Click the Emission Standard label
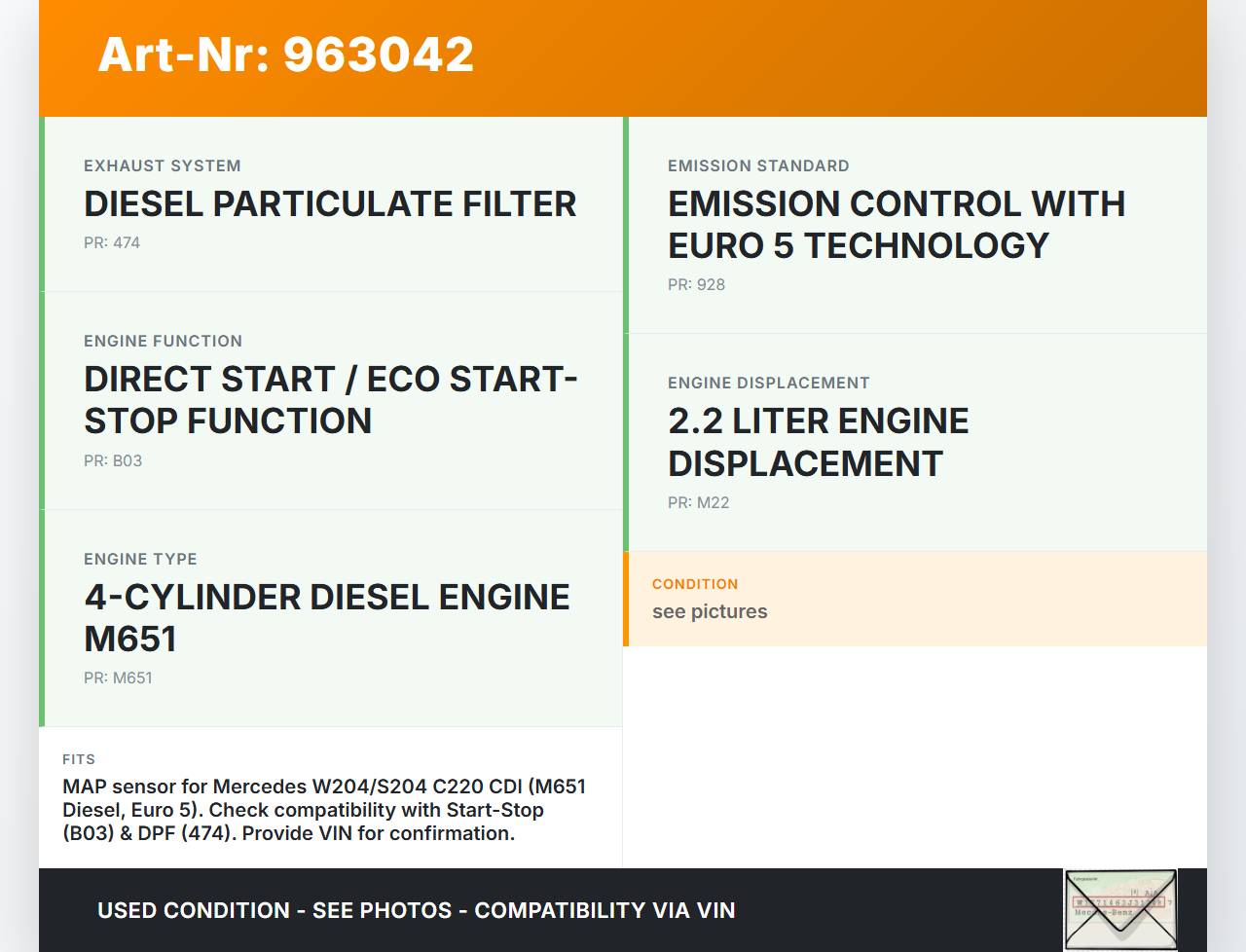The width and height of the screenshot is (1246, 952). coord(758,166)
